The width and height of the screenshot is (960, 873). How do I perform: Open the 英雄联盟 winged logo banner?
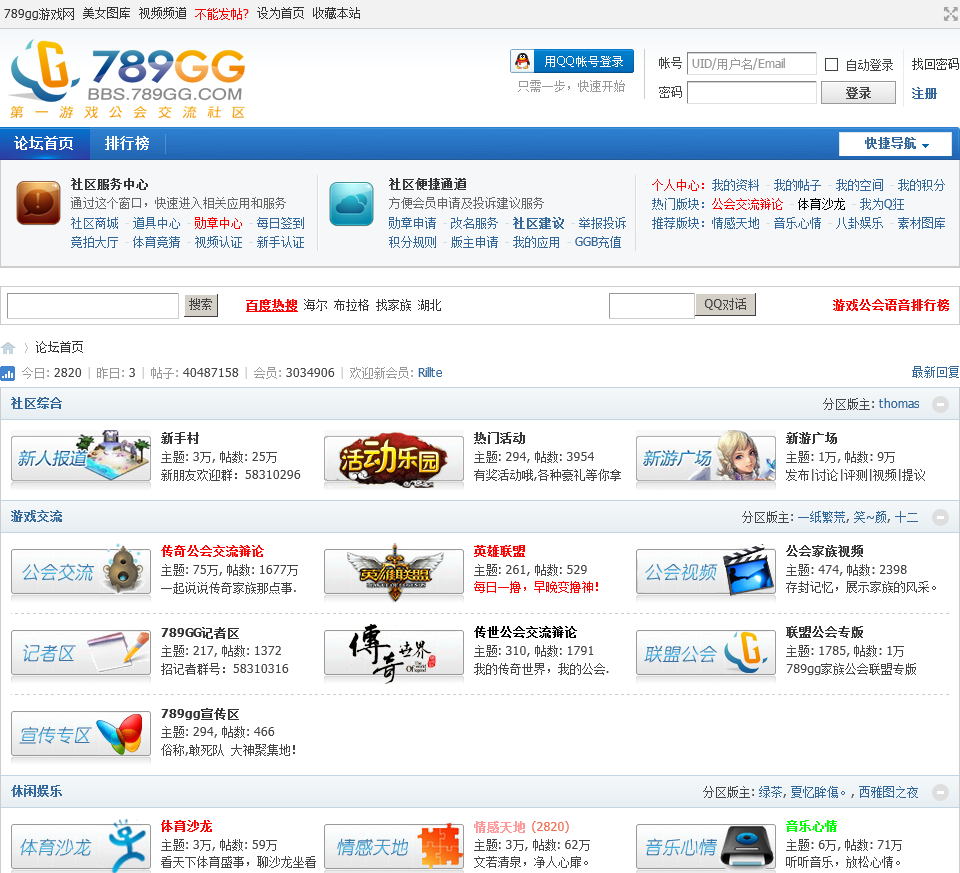tap(394, 572)
